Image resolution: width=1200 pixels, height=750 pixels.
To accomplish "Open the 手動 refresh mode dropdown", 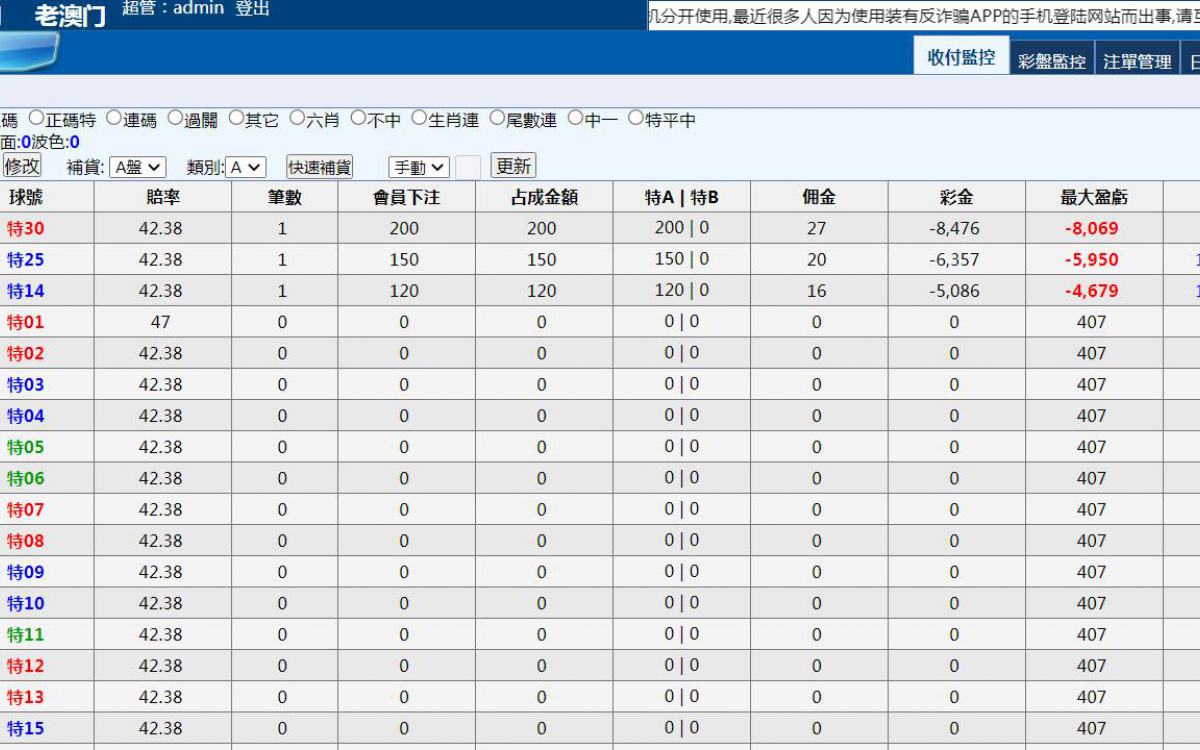I will coord(419,167).
